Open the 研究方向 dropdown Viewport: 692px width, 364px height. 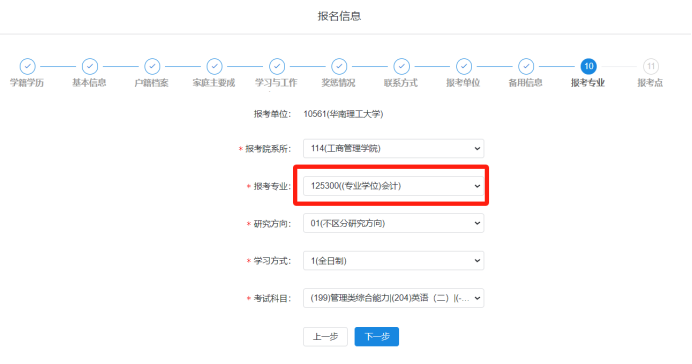point(393,223)
